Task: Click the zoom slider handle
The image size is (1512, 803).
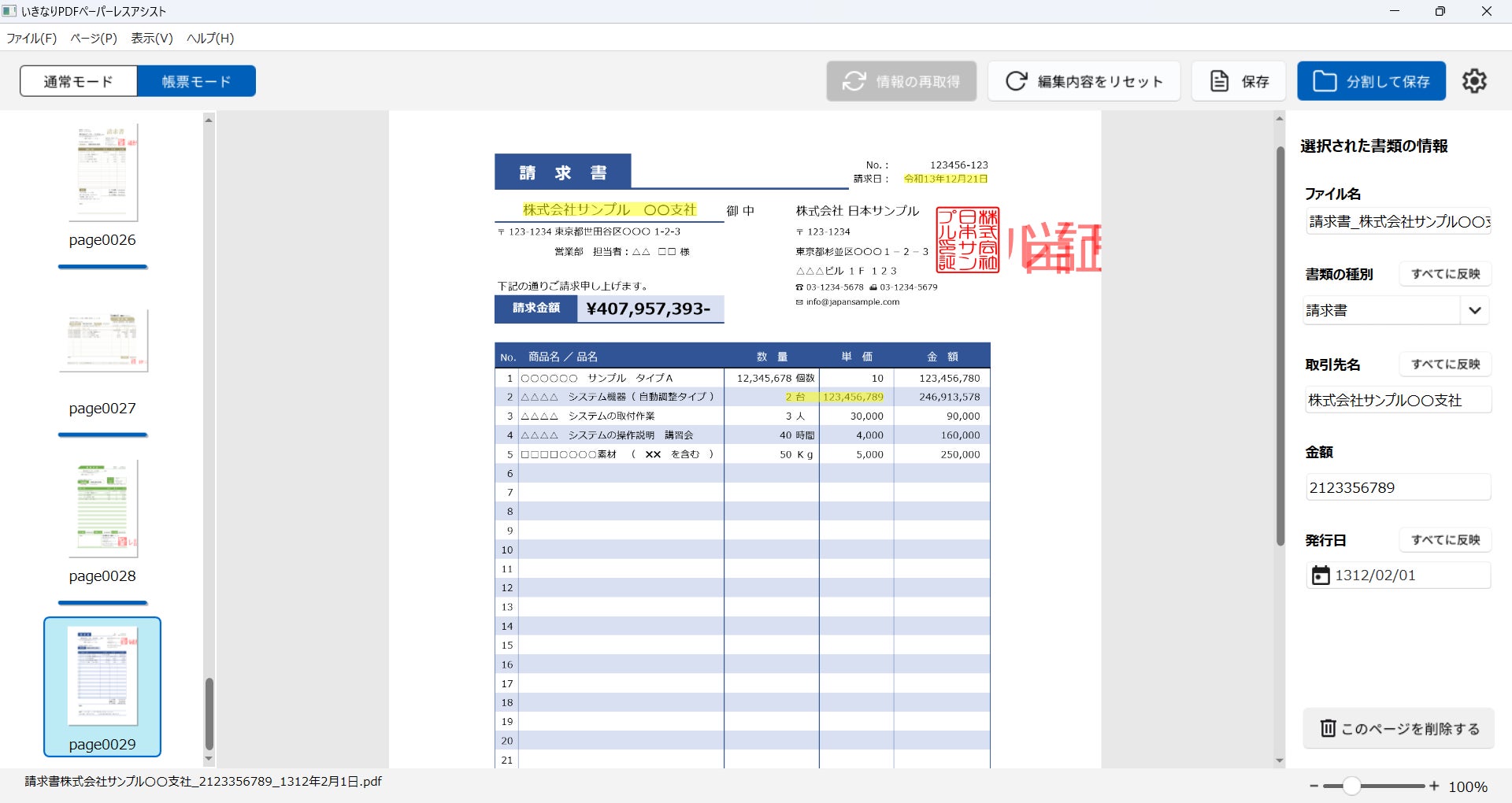Action: (1351, 786)
